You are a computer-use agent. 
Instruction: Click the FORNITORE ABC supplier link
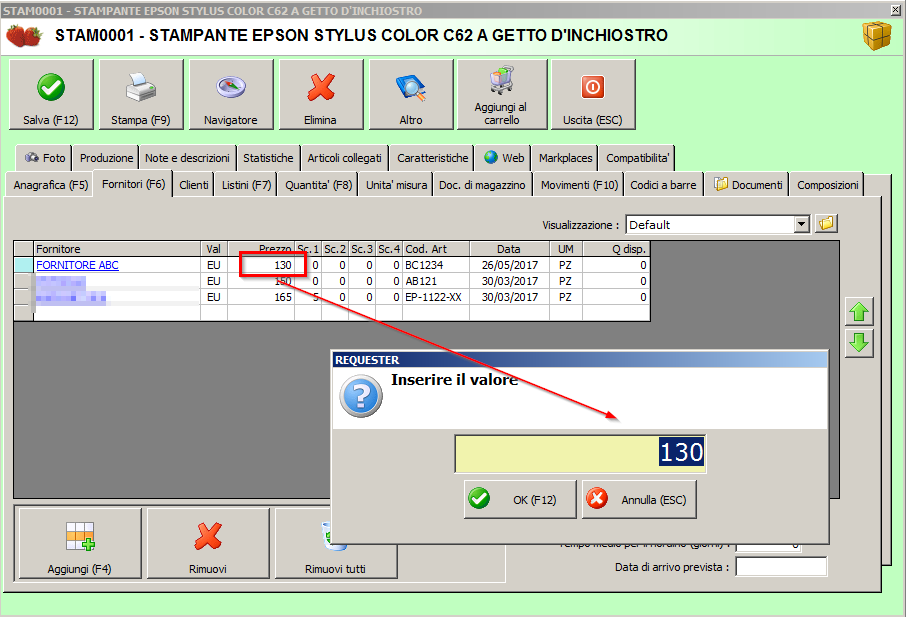(x=77, y=265)
